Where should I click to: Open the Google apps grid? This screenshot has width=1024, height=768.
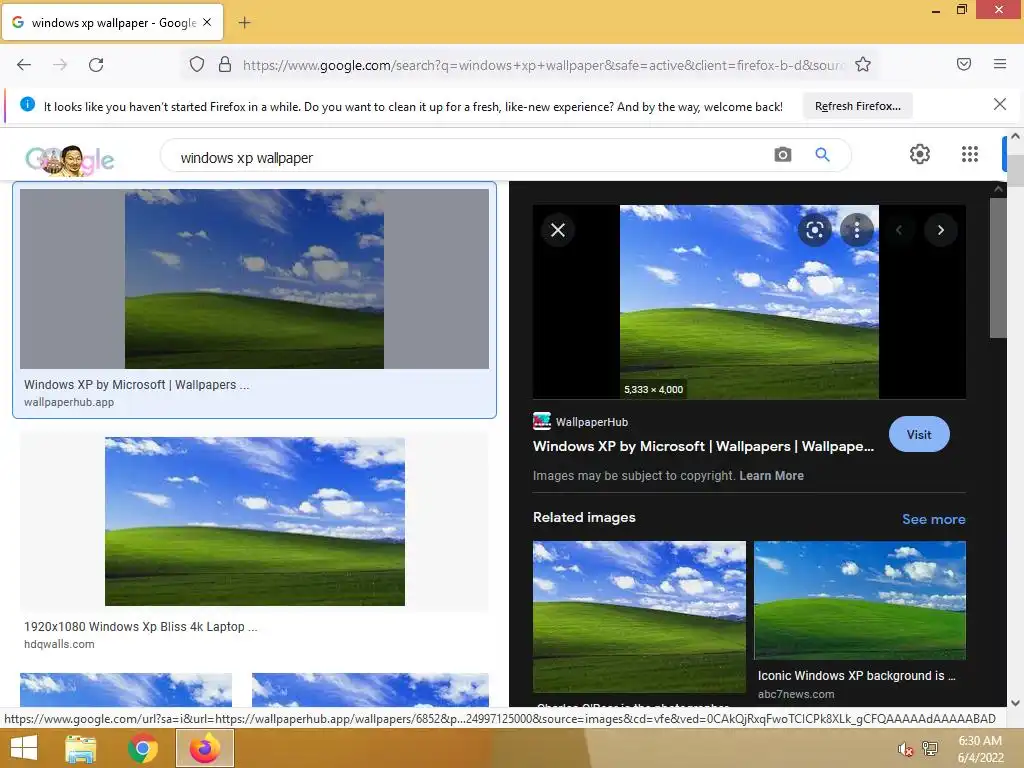click(x=970, y=154)
